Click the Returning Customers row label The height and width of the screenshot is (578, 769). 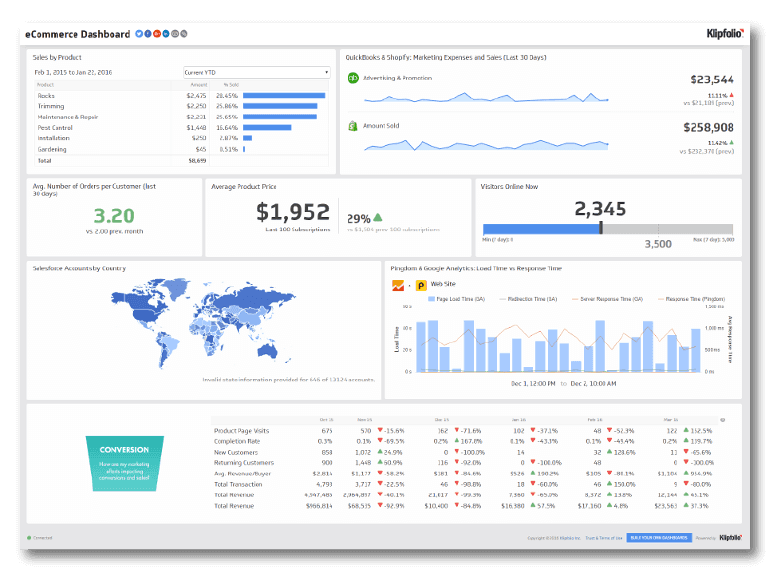click(244, 463)
